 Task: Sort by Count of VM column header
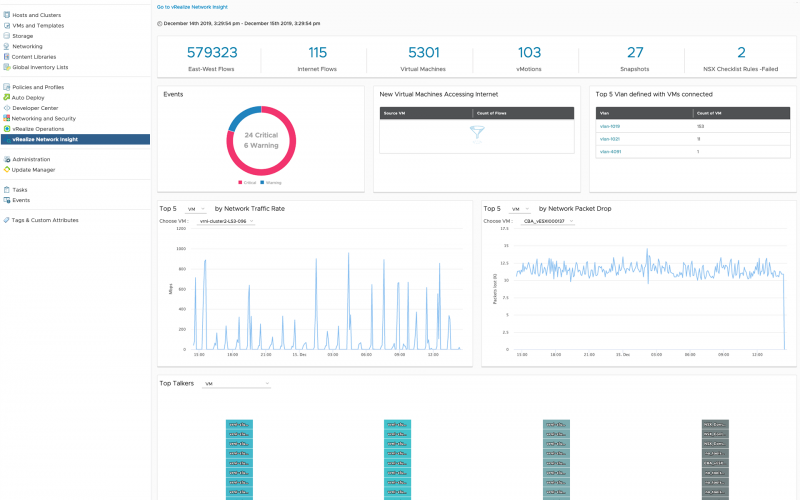pos(741,113)
